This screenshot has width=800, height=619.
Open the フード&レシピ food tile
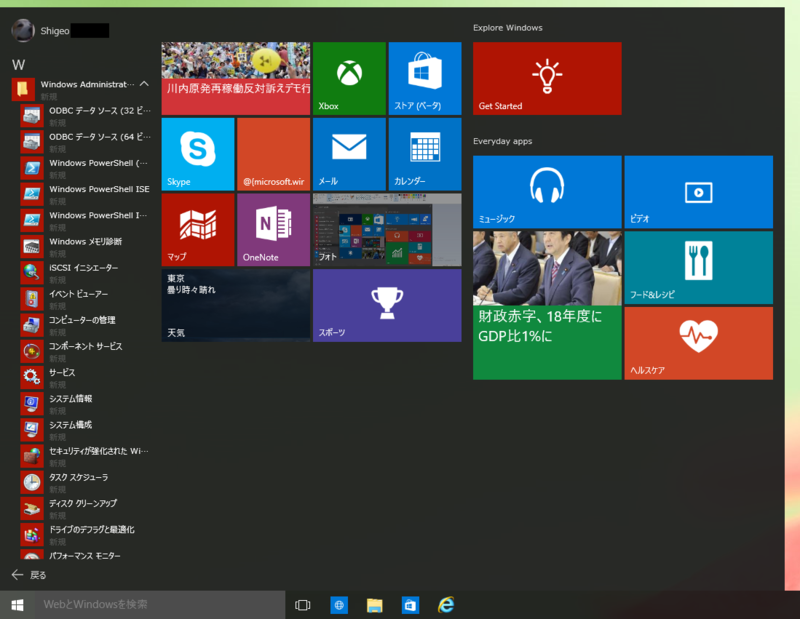[698, 267]
